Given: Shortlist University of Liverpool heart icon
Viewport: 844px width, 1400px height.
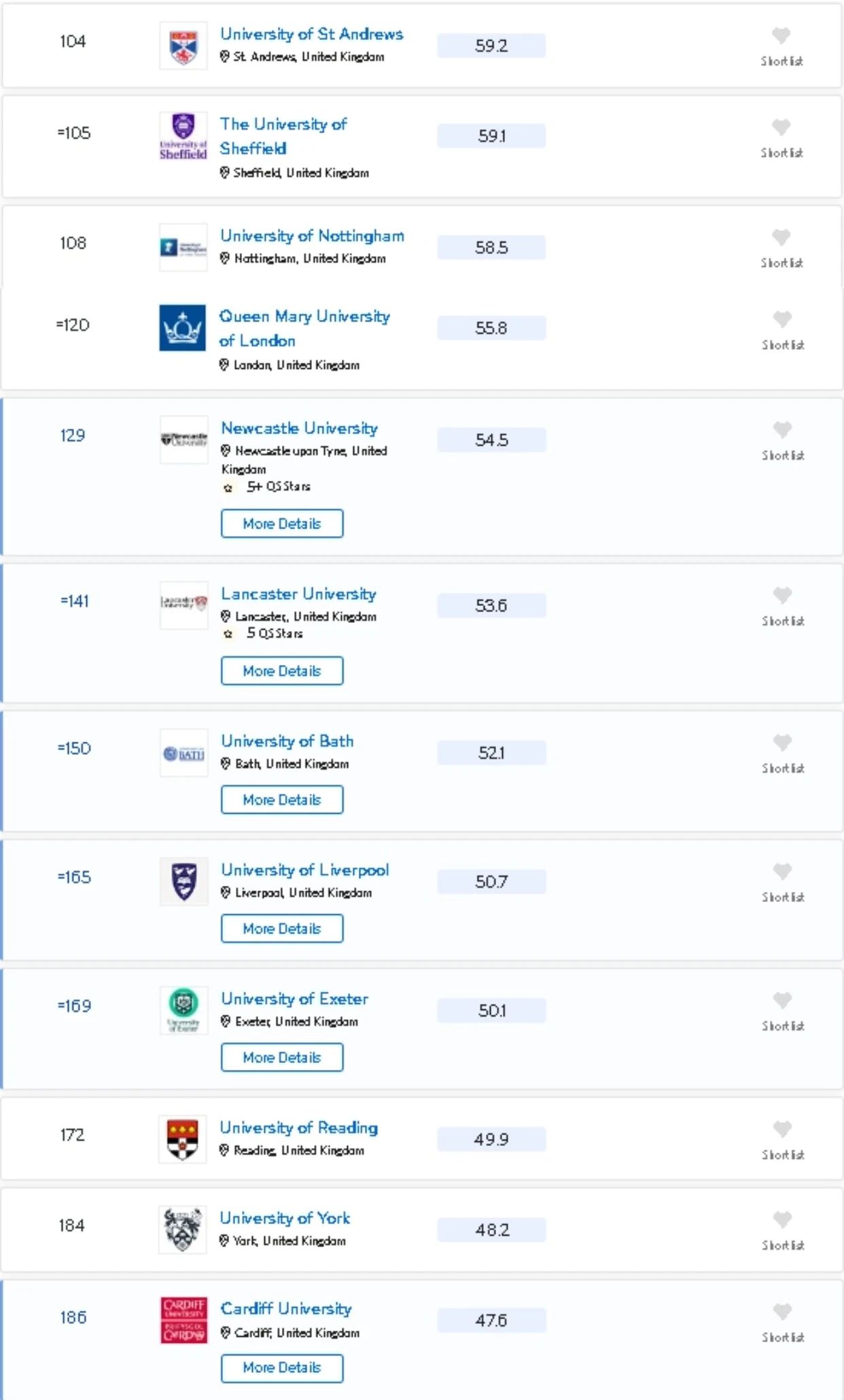Looking at the screenshot, I should (x=782, y=872).
